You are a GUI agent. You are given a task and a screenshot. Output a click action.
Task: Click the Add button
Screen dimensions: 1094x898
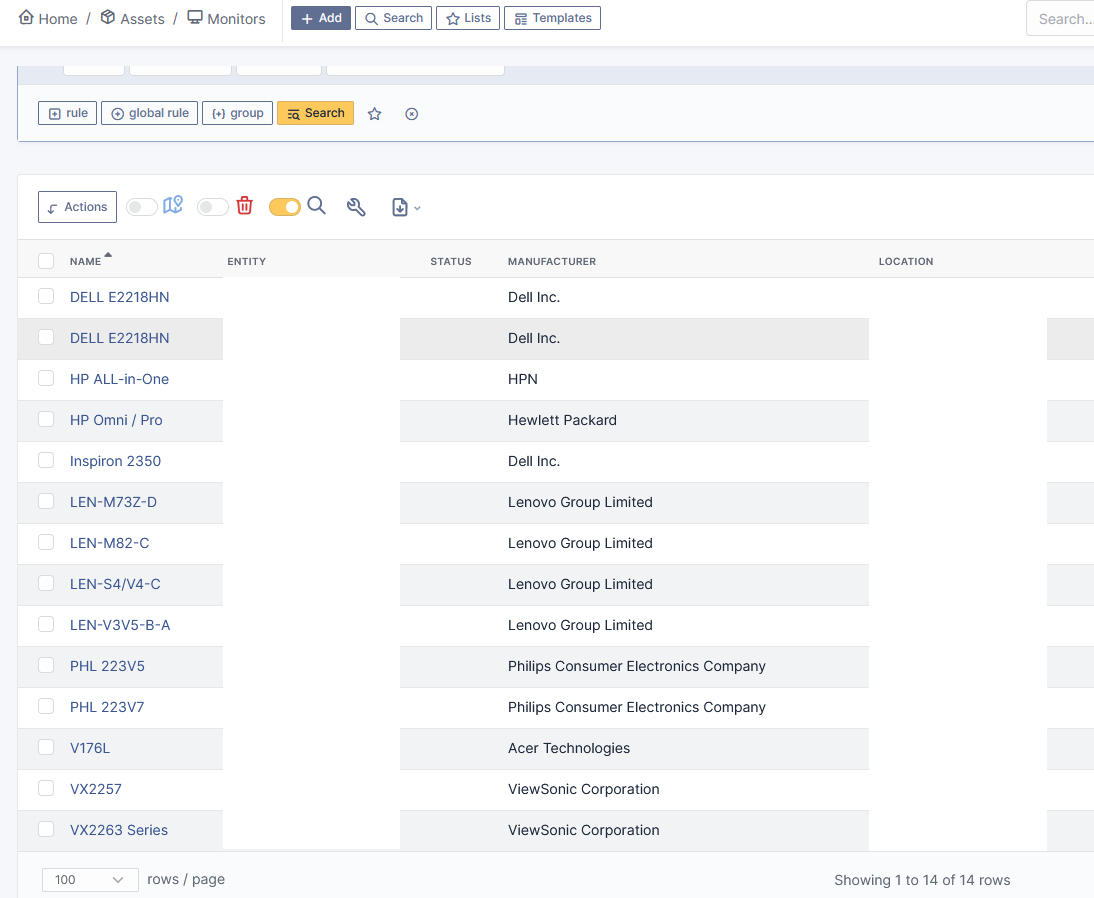click(321, 18)
